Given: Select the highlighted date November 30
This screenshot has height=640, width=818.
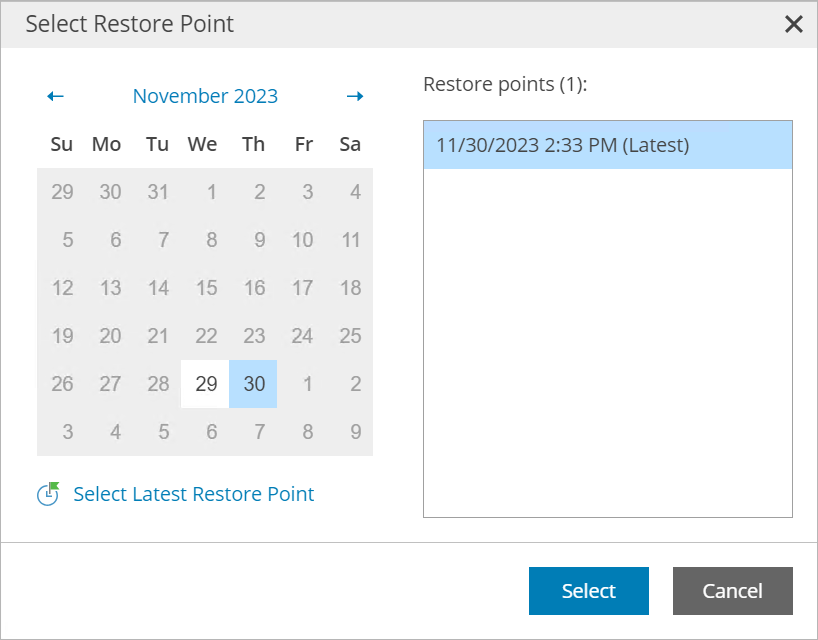Looking at the screenshot, I should (x=253, y=384).
